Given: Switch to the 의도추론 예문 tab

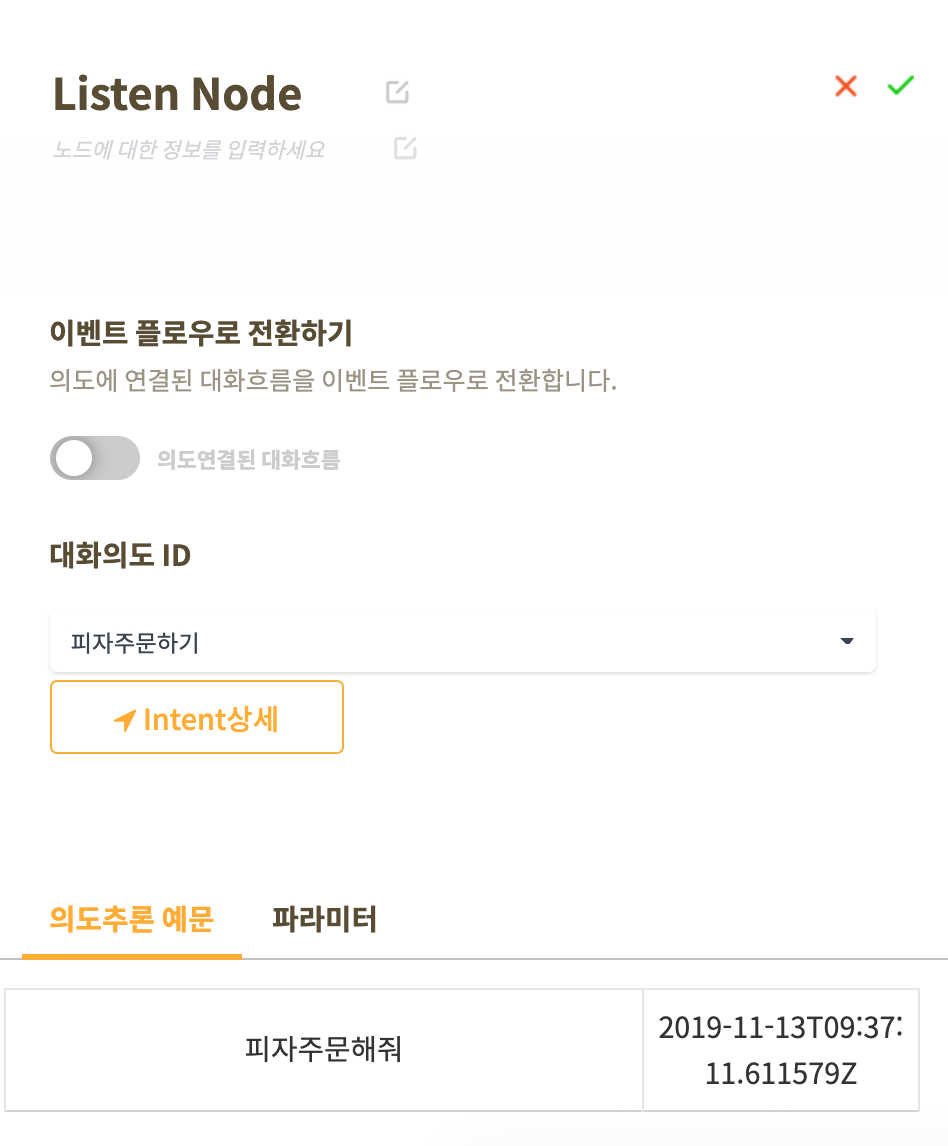Looking at the screenshot, I should tap(132, 919).
